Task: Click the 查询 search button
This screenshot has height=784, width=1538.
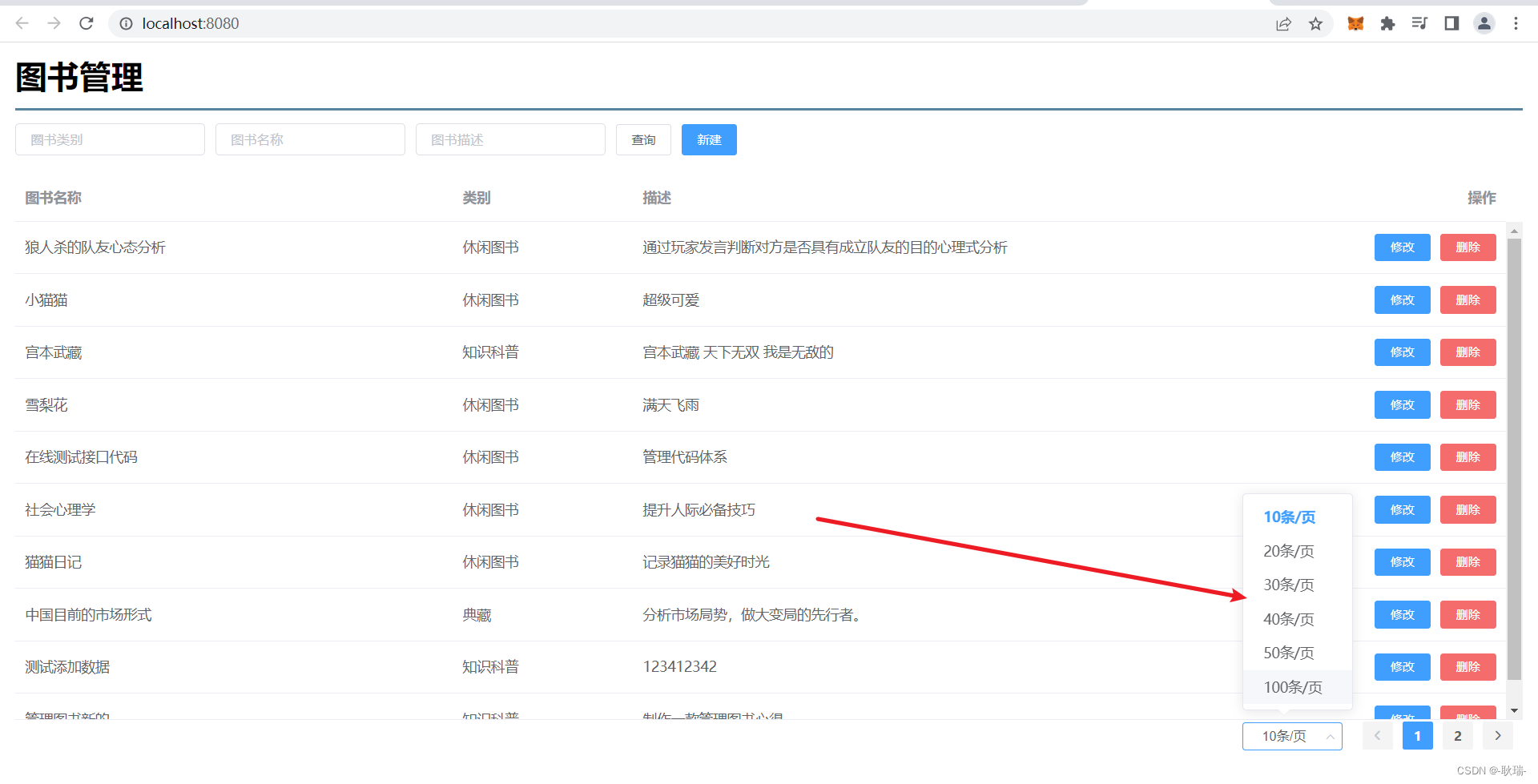Action: pos(643,140)
